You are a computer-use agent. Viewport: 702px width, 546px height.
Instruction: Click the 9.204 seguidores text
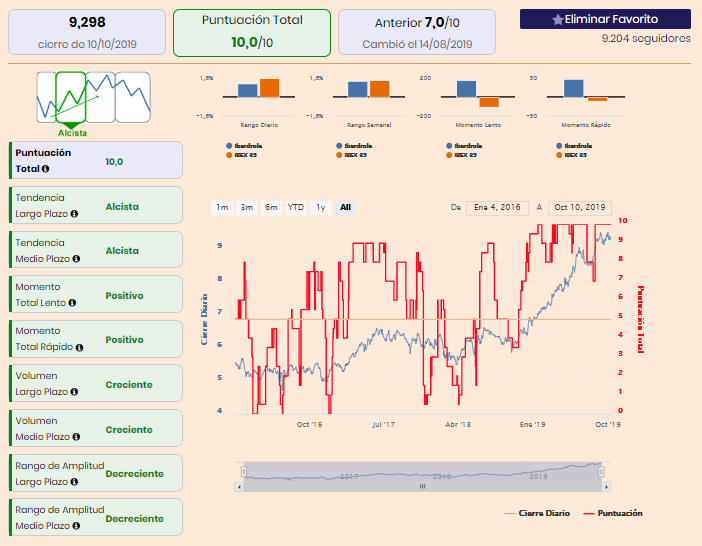646,38
